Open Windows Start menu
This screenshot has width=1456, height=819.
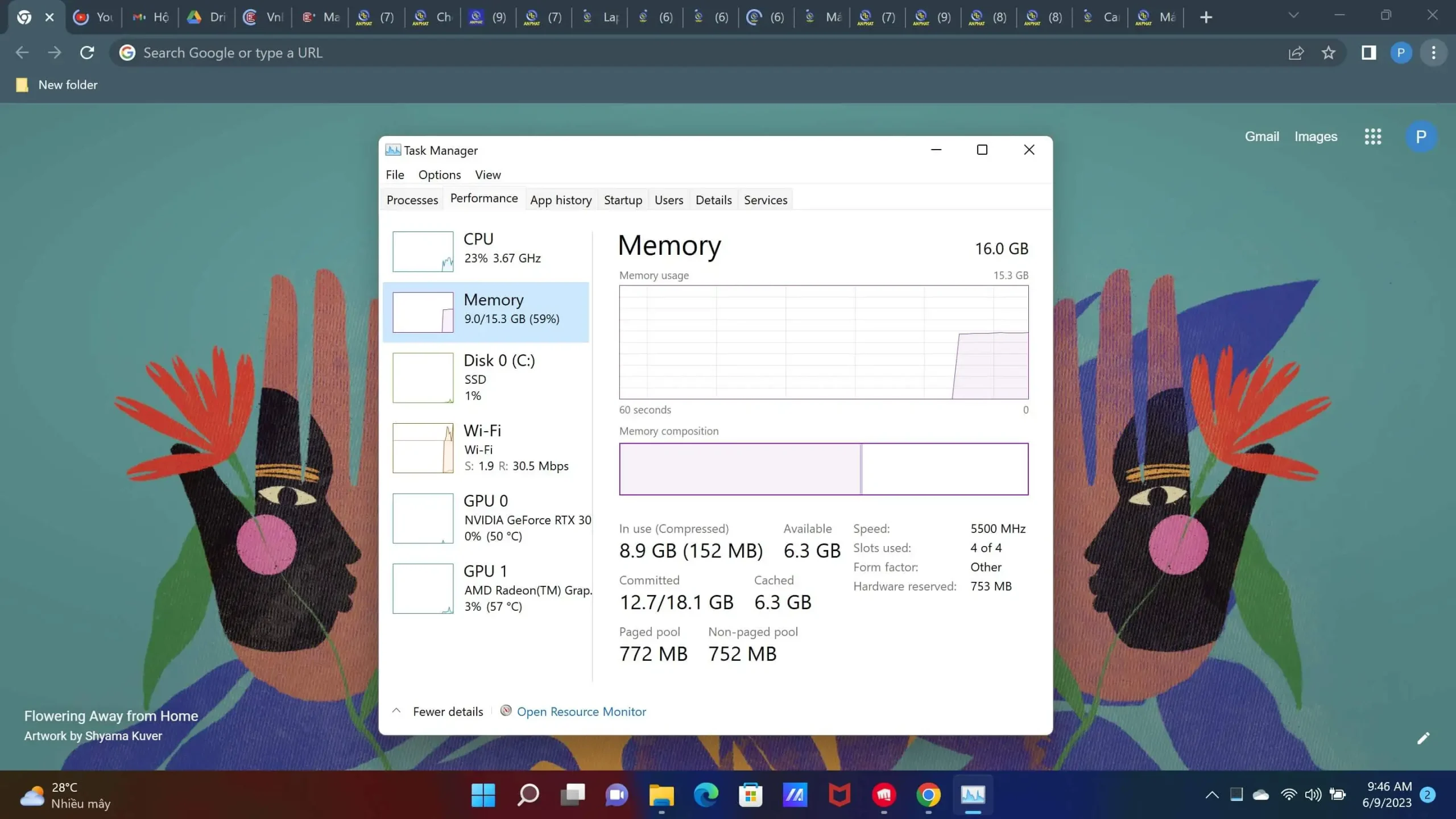coord(483,795)
